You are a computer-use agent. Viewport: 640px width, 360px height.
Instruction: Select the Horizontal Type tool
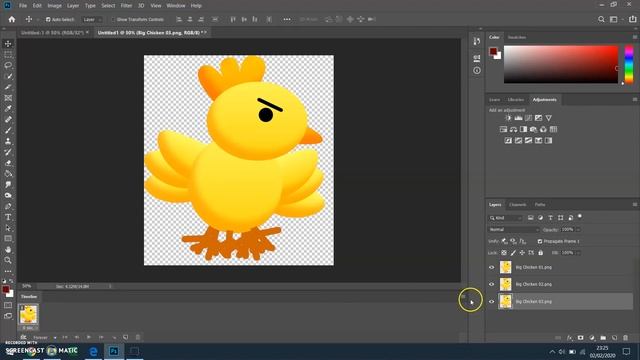(x=8, y=217)
